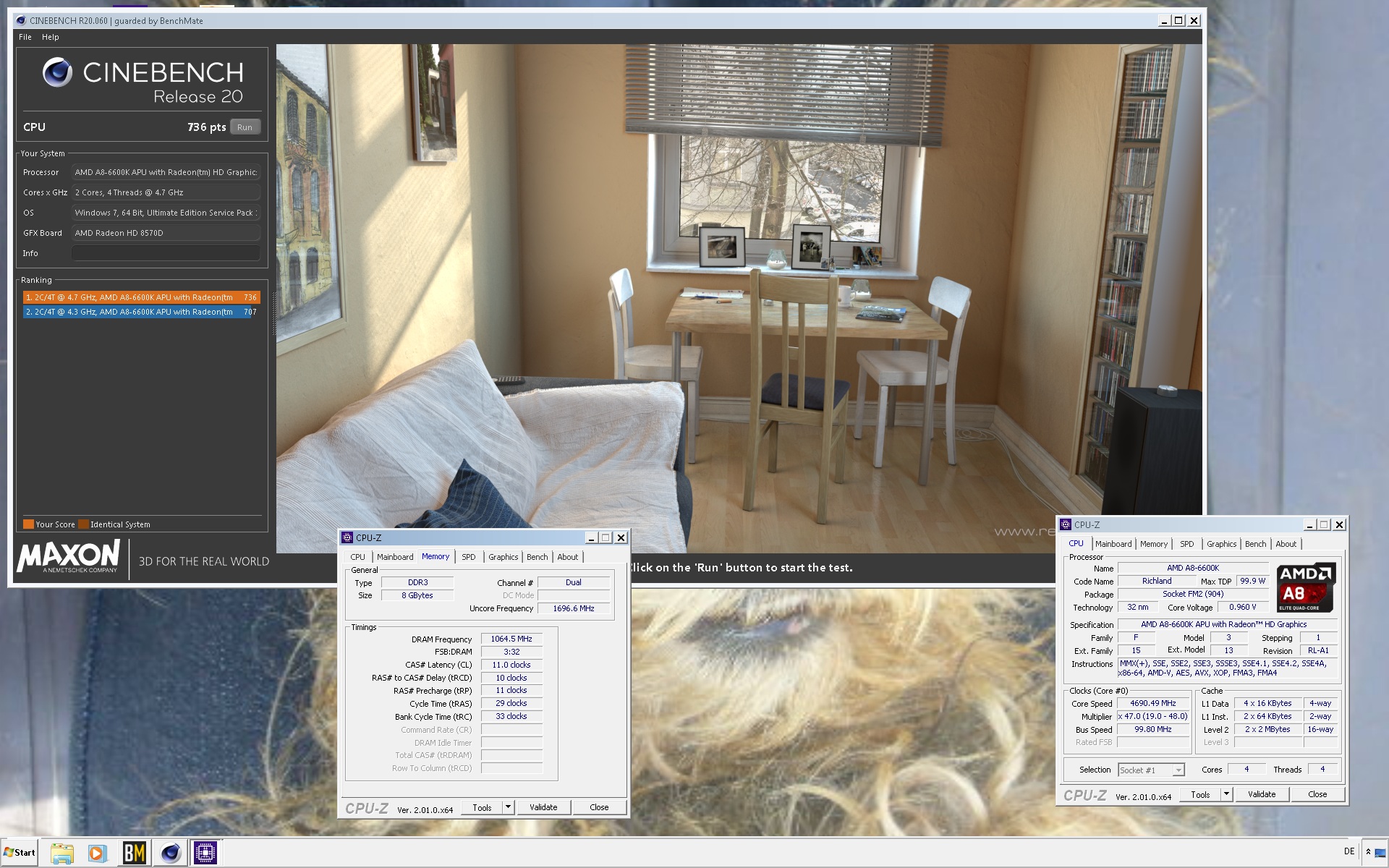
Task: Minimize the right CPU-Z window
Action: point(1309,524)
